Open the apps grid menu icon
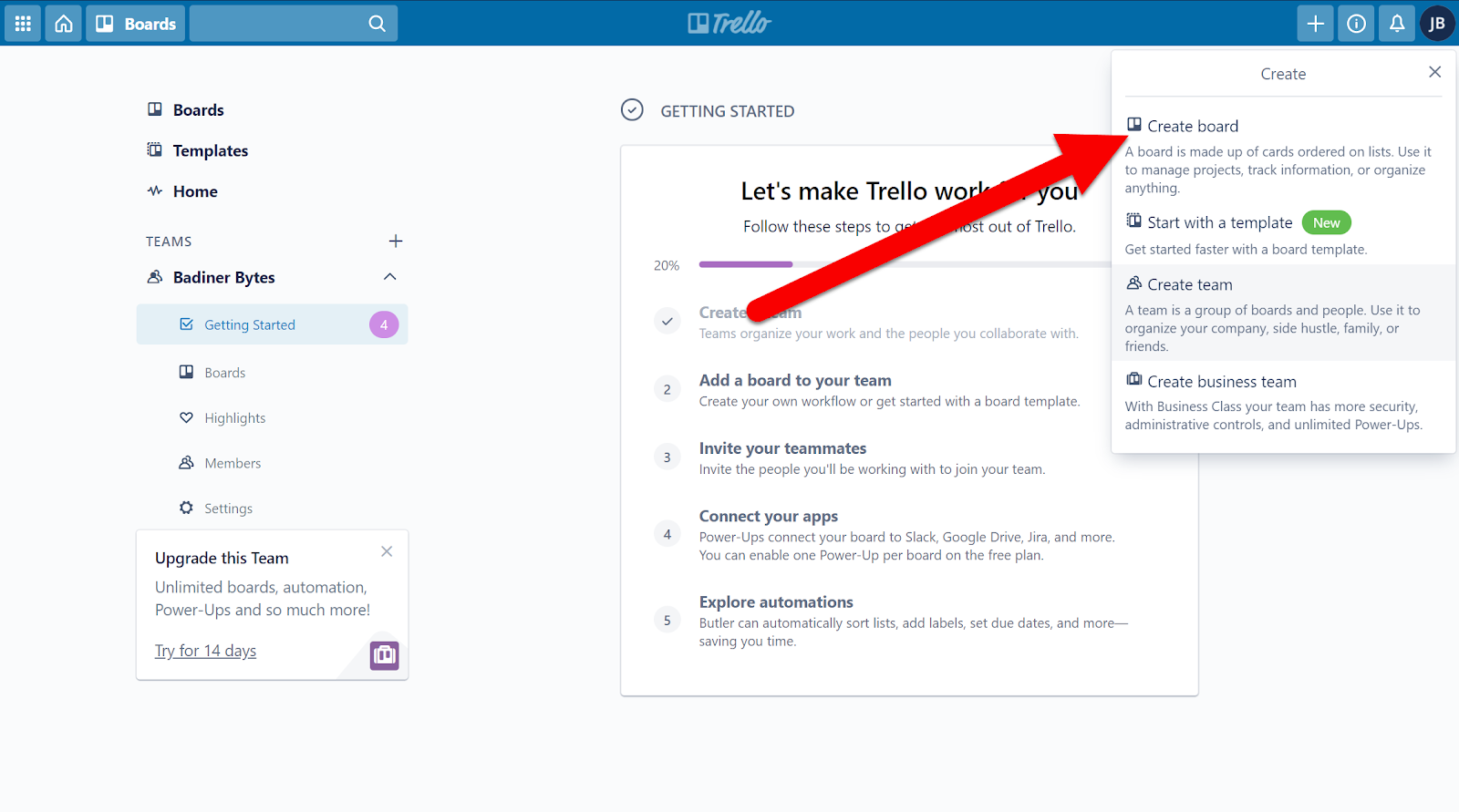The image size is (1459, 812). click(23, 24)
